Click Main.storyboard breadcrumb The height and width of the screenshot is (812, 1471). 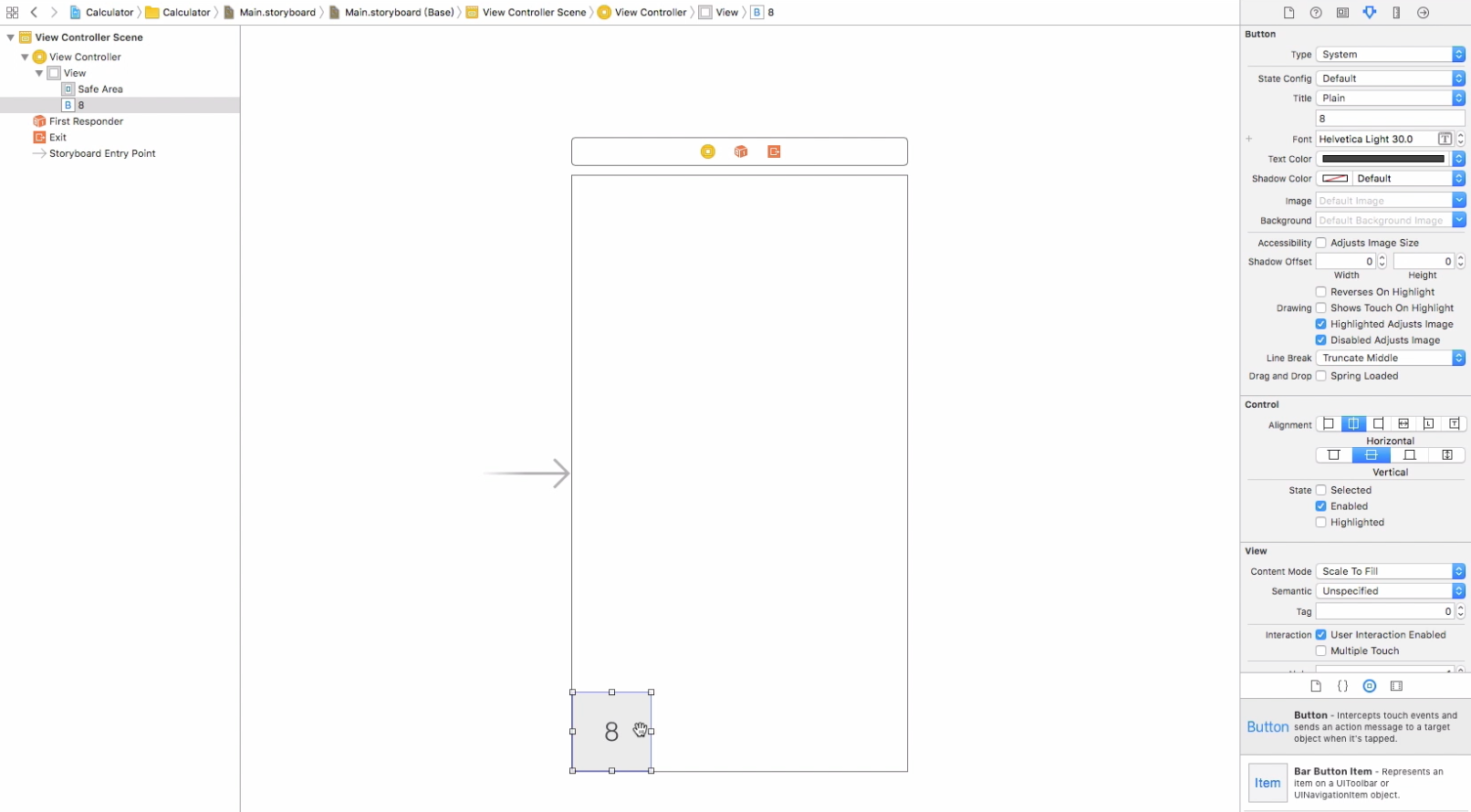coord(269,13)
